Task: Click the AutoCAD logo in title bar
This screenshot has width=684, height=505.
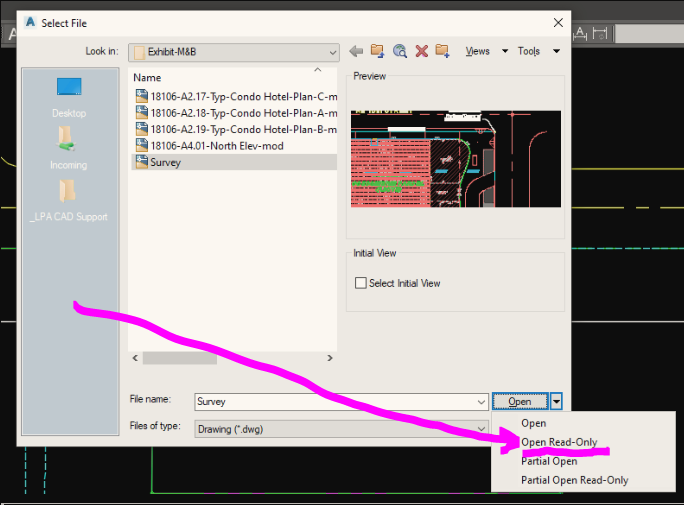Action: point(30,22)
